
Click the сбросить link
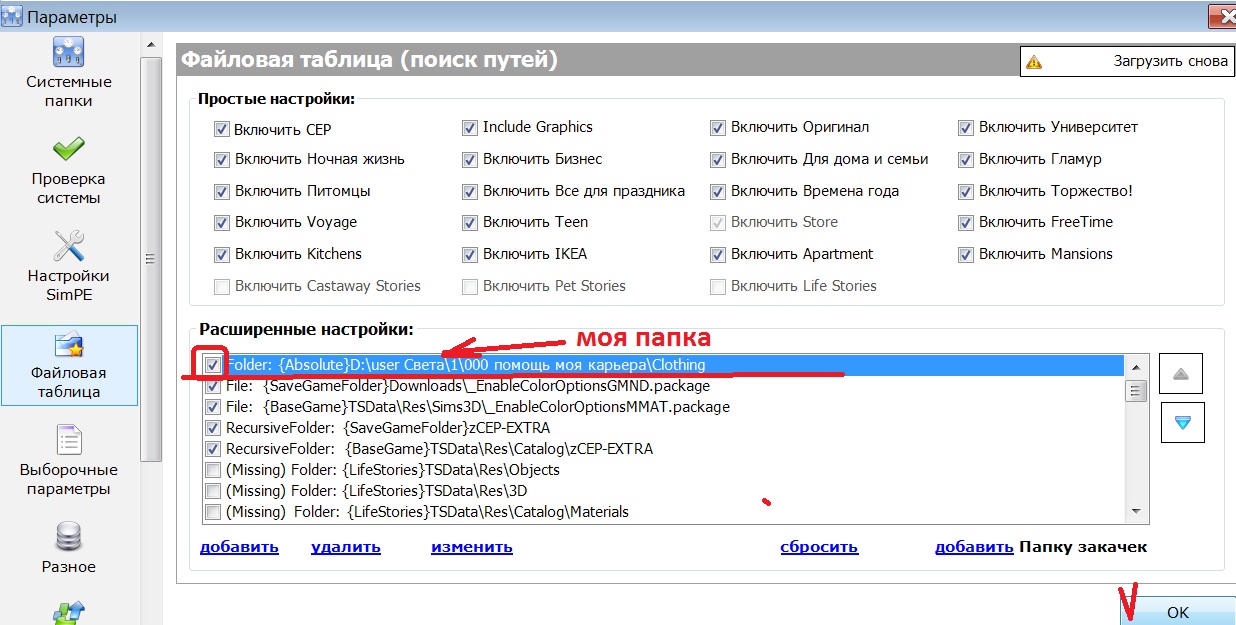(819, 547)
